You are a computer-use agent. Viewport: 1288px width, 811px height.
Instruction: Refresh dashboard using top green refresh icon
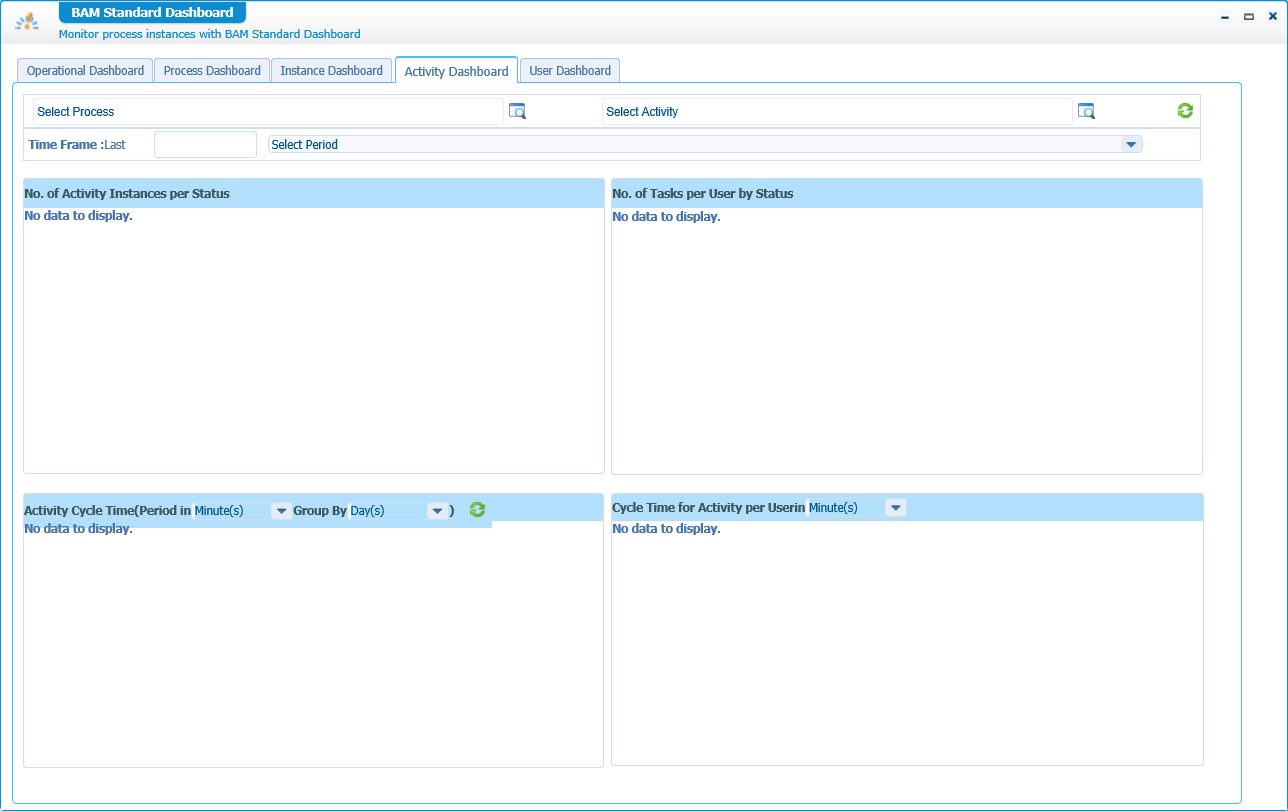1185,111
